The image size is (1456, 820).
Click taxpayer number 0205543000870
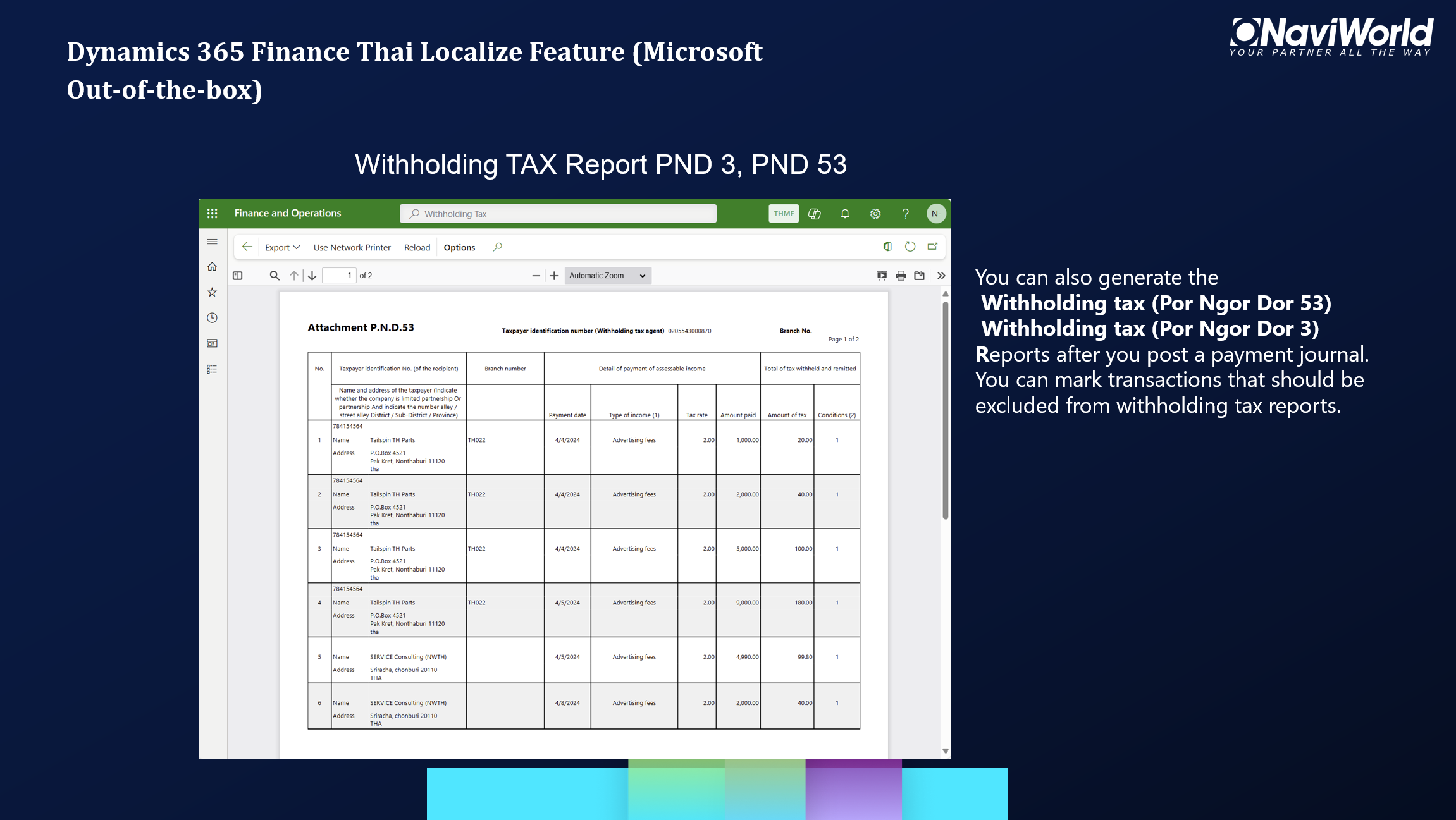(689, 331)
